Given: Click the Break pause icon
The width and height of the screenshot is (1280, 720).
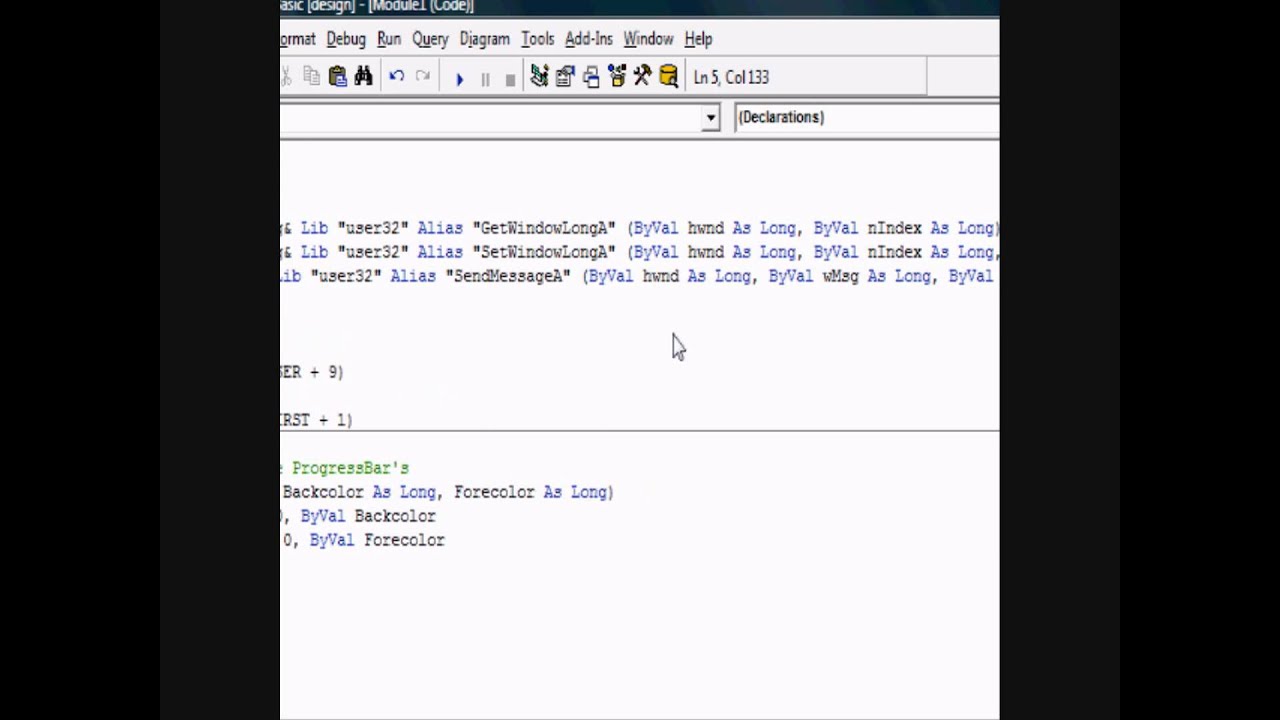Looking at the screenshot, I should [485, 78].
